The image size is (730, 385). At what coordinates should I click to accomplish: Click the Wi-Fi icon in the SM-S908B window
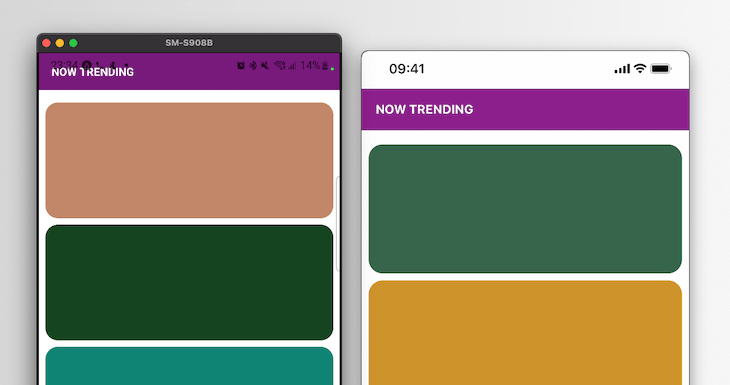[x=279, y=66]
